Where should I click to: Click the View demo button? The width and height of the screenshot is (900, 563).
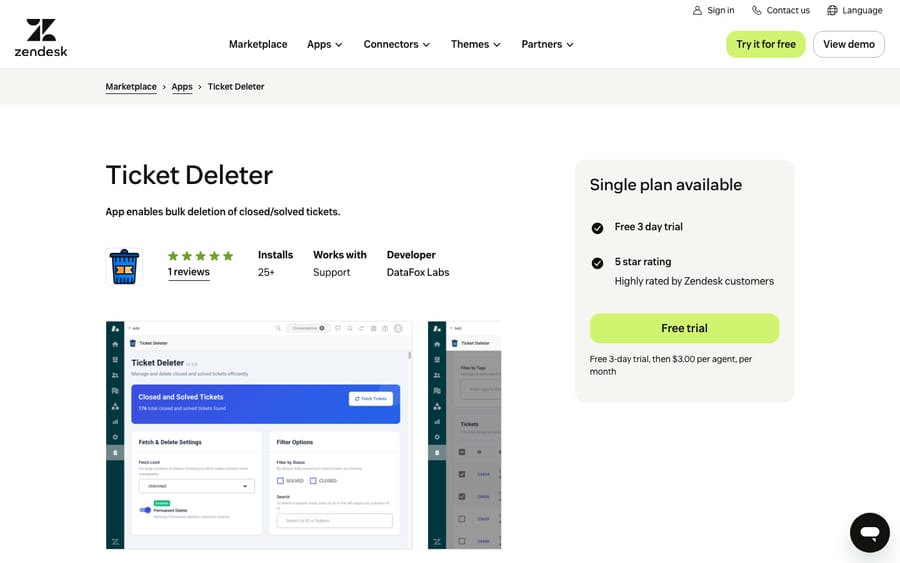[849, 44]
